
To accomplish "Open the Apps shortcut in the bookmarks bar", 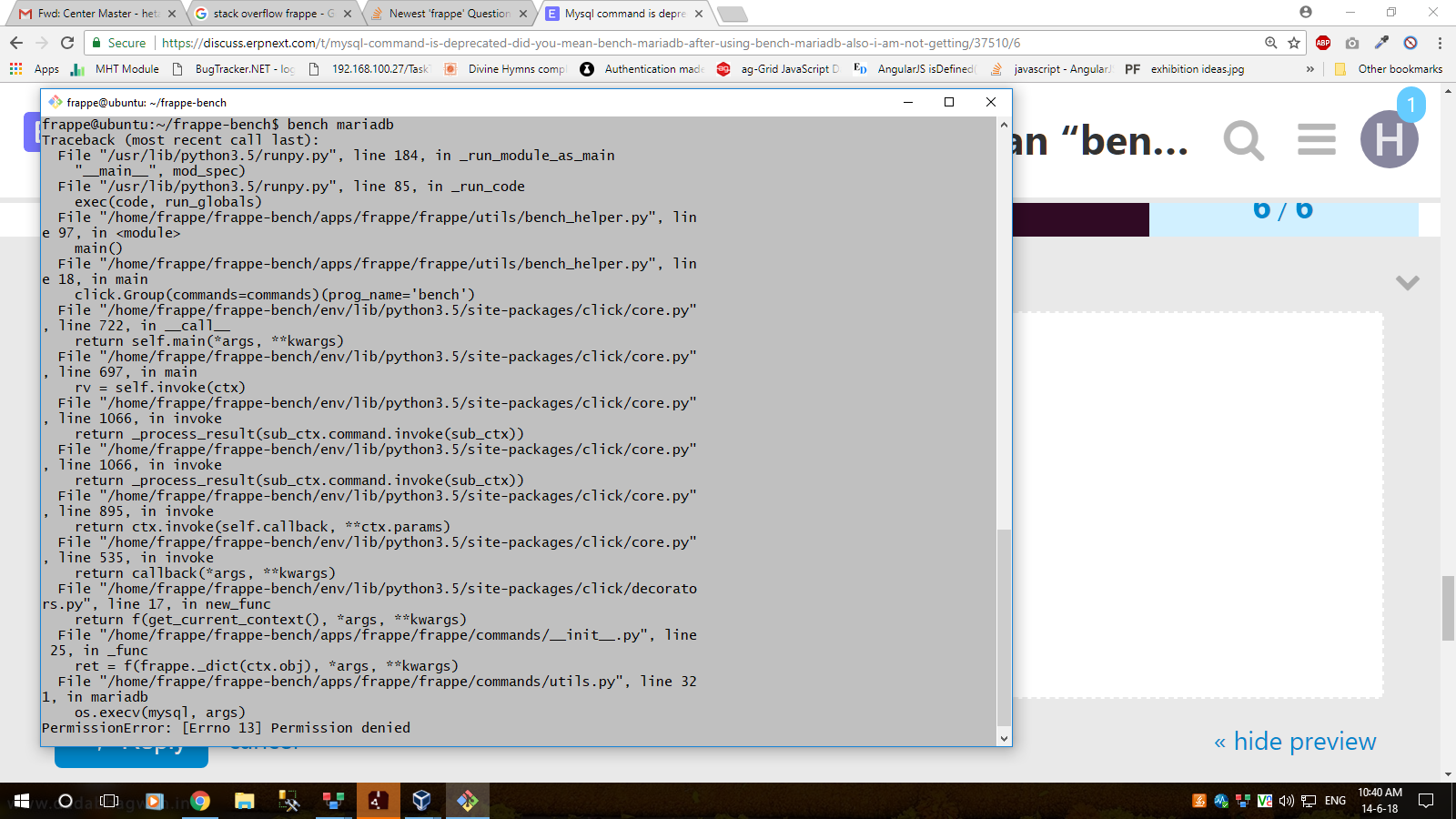I will (35, 69).
